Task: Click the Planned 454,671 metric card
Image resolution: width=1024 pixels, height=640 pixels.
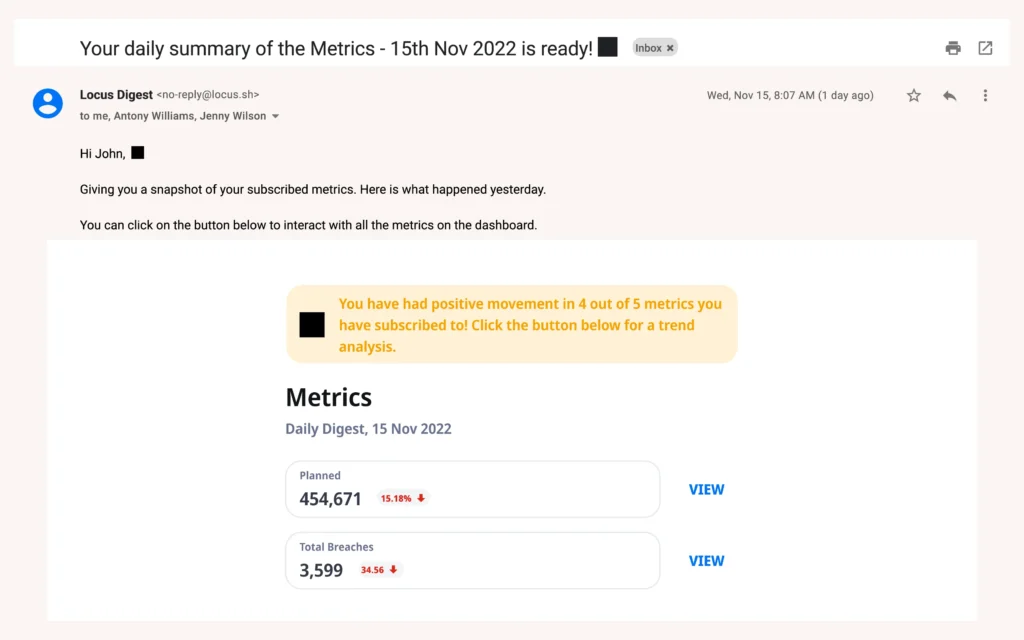Action: click(472, 489)
